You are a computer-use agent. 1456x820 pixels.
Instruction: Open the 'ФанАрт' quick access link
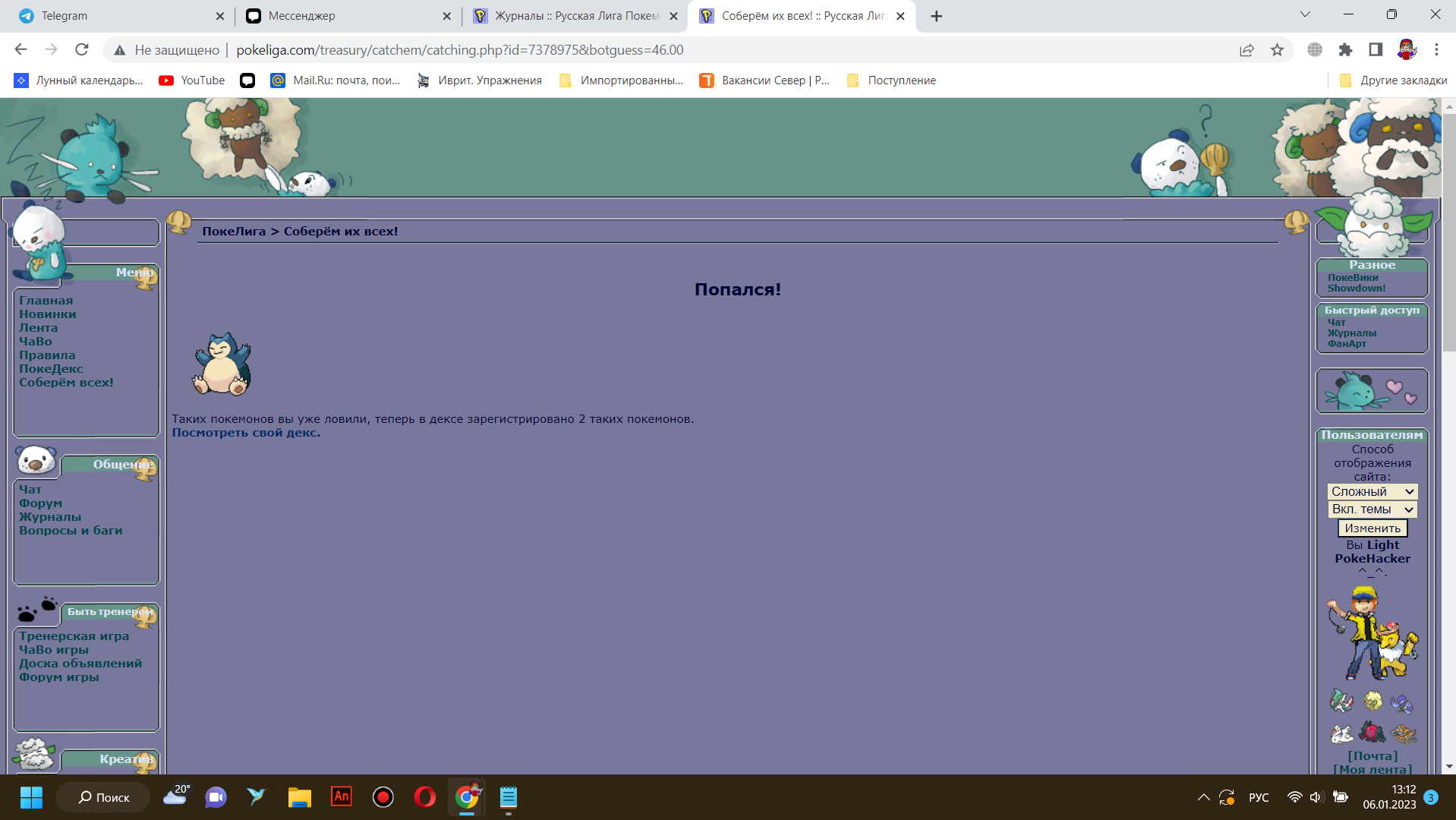tap(1347, 344)
